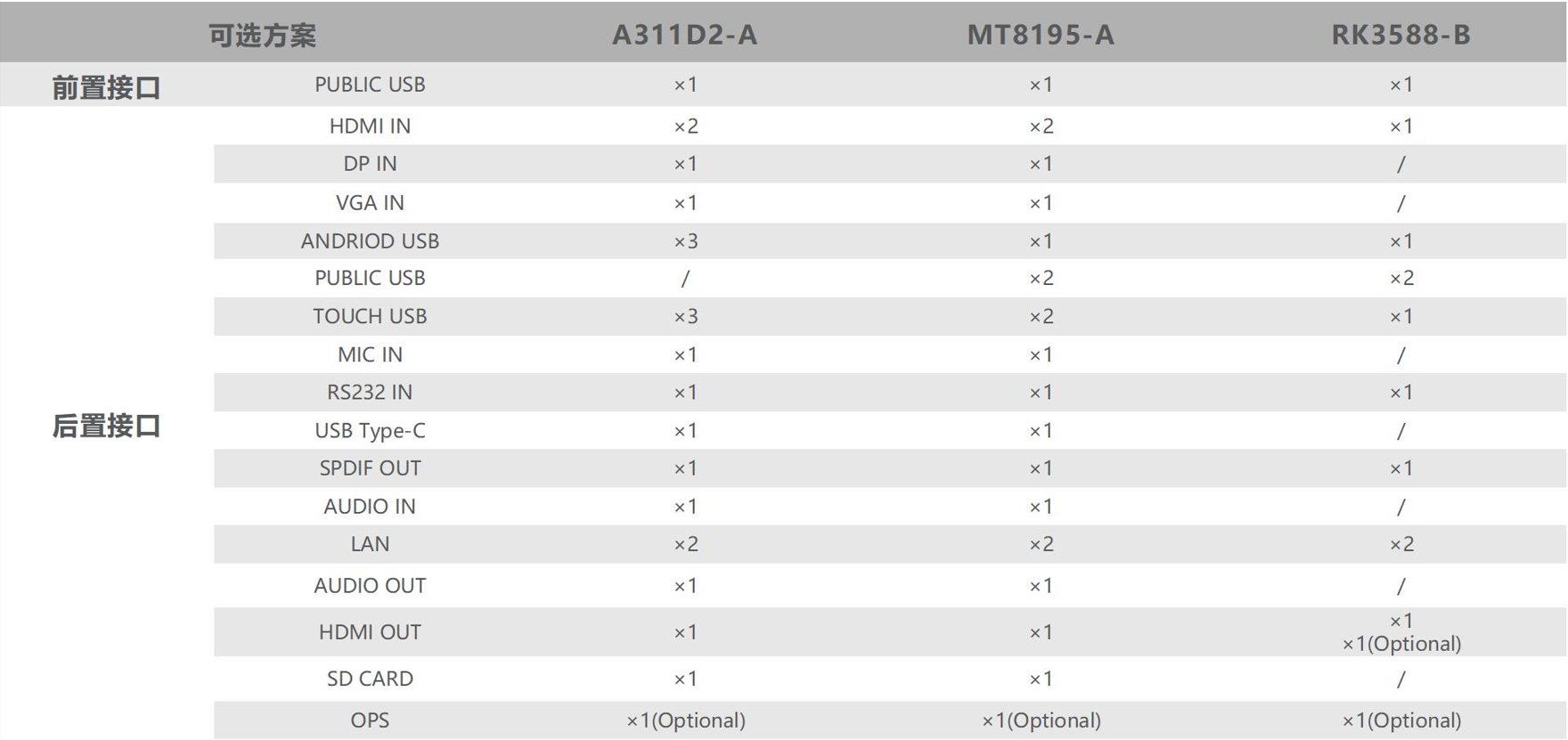The width and height of the screenshot is (1568, 740).
Task: Click the HDMI OUT row label
Action: point(370,632)
